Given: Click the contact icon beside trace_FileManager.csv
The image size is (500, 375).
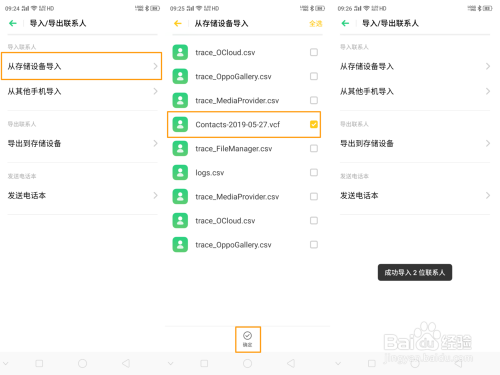Looking at the screenshot, I should pyautogui.click(x=180, y=148).
